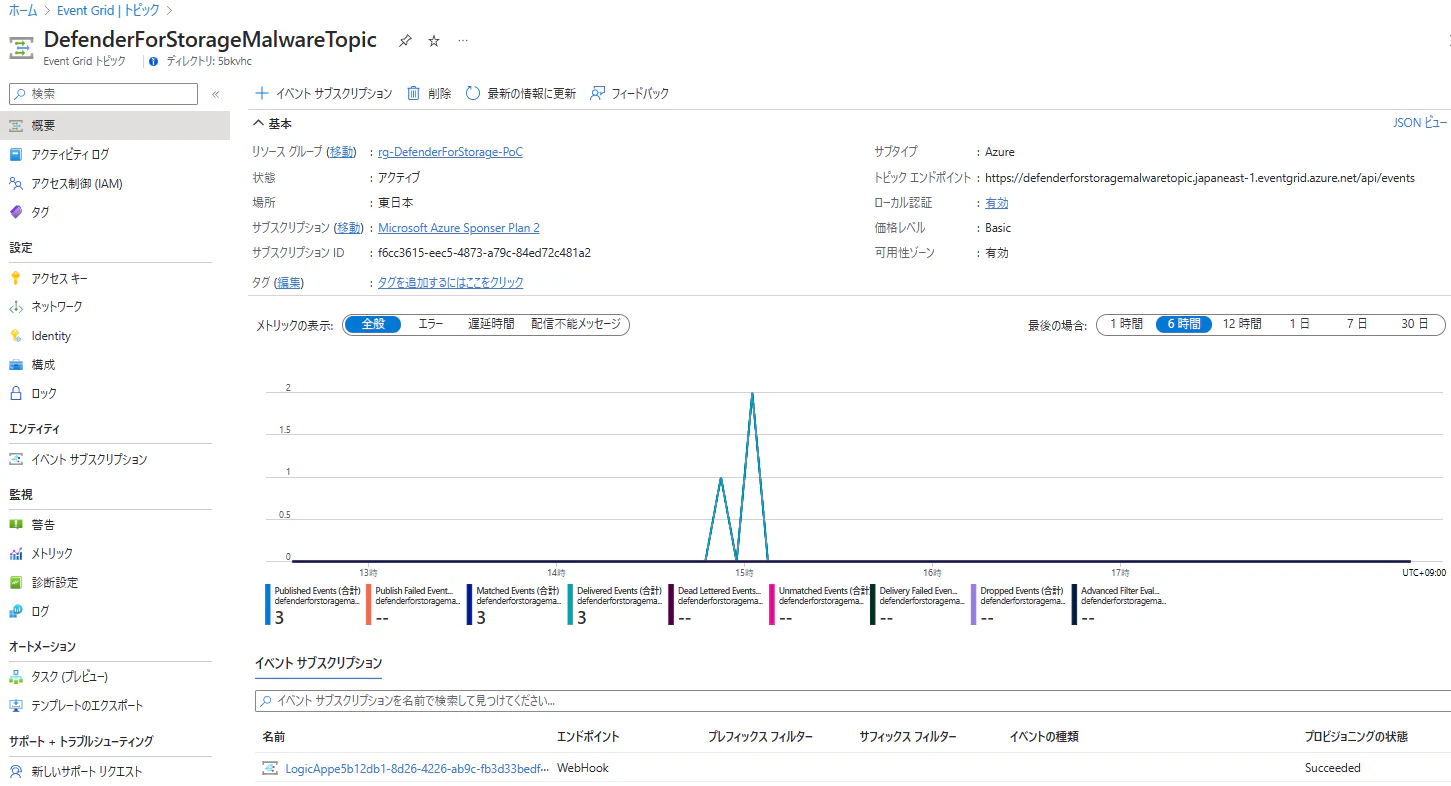
Task: Go to ホーム breadcrumb
Action: coord(23,10)
